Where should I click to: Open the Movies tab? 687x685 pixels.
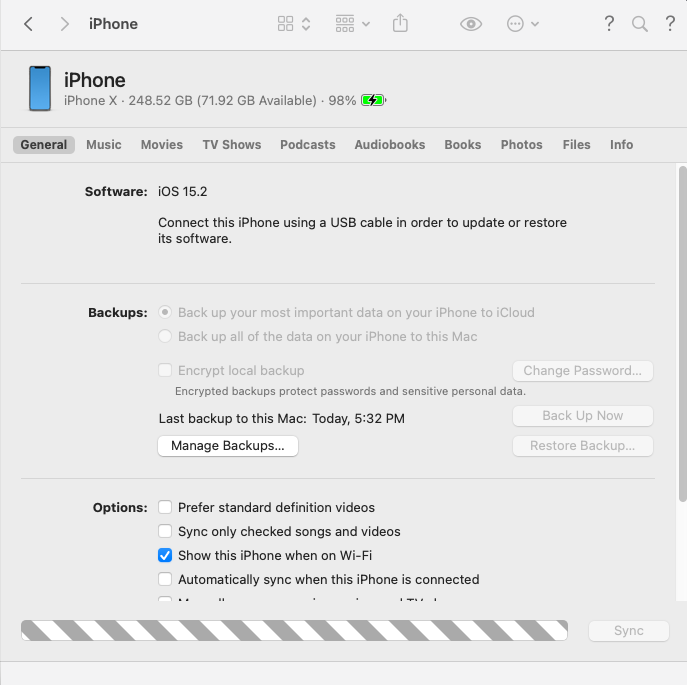pos(162,145)
